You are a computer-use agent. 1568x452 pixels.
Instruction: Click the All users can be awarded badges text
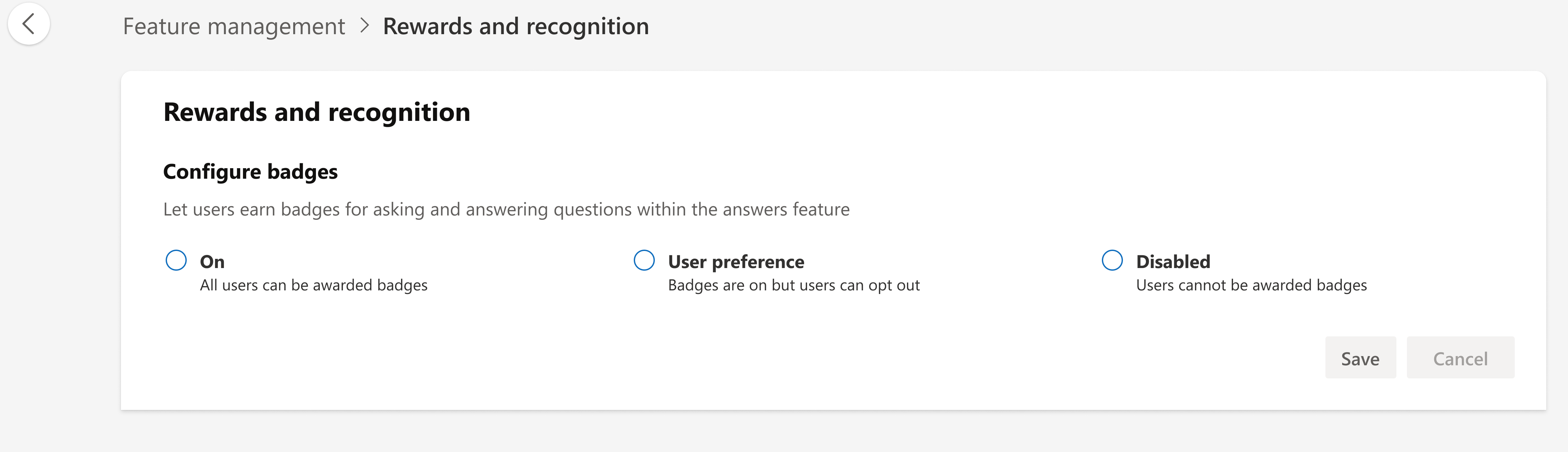(314, 285)
